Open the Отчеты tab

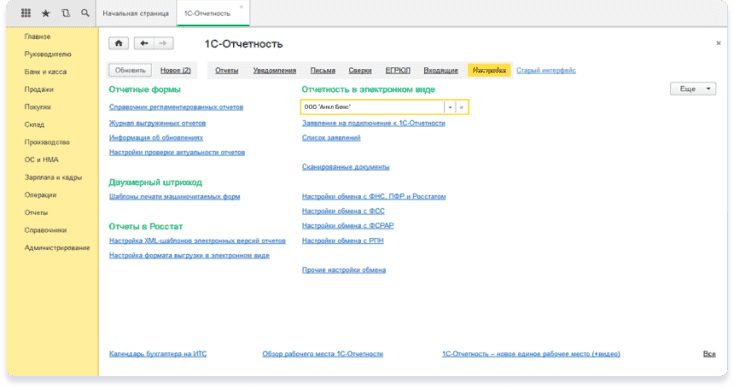[x=227, y=70]
